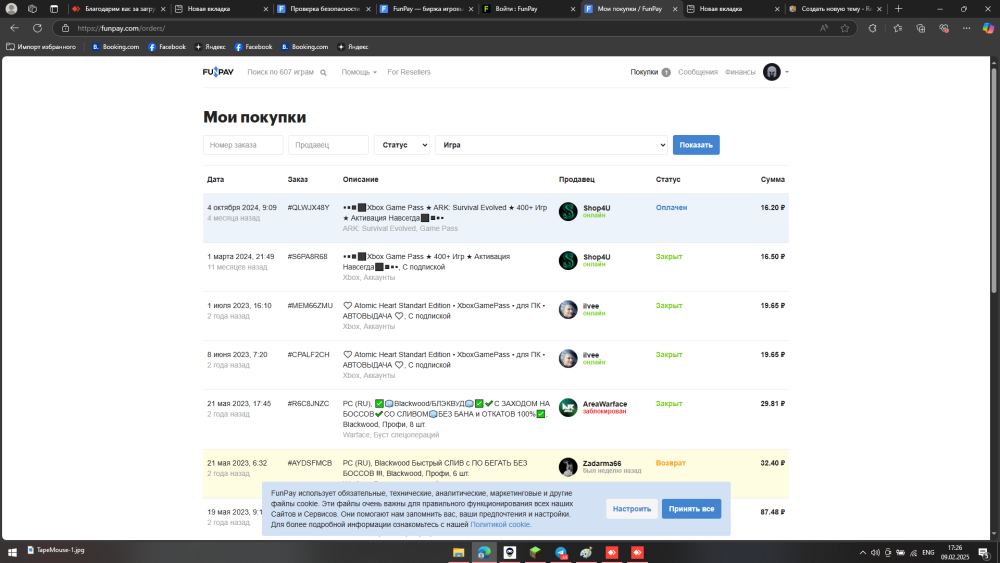Click the Принять все cookie button
Screen dimensions: 1000x563
pyautogui.click(x=691, y=509)
